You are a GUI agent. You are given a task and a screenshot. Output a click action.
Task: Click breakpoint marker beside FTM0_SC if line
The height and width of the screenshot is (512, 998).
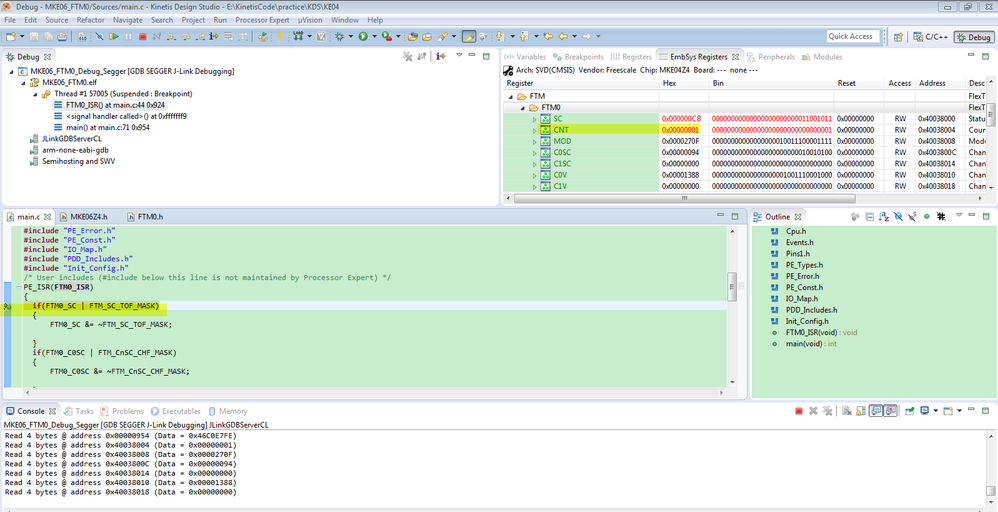(7, 306)
